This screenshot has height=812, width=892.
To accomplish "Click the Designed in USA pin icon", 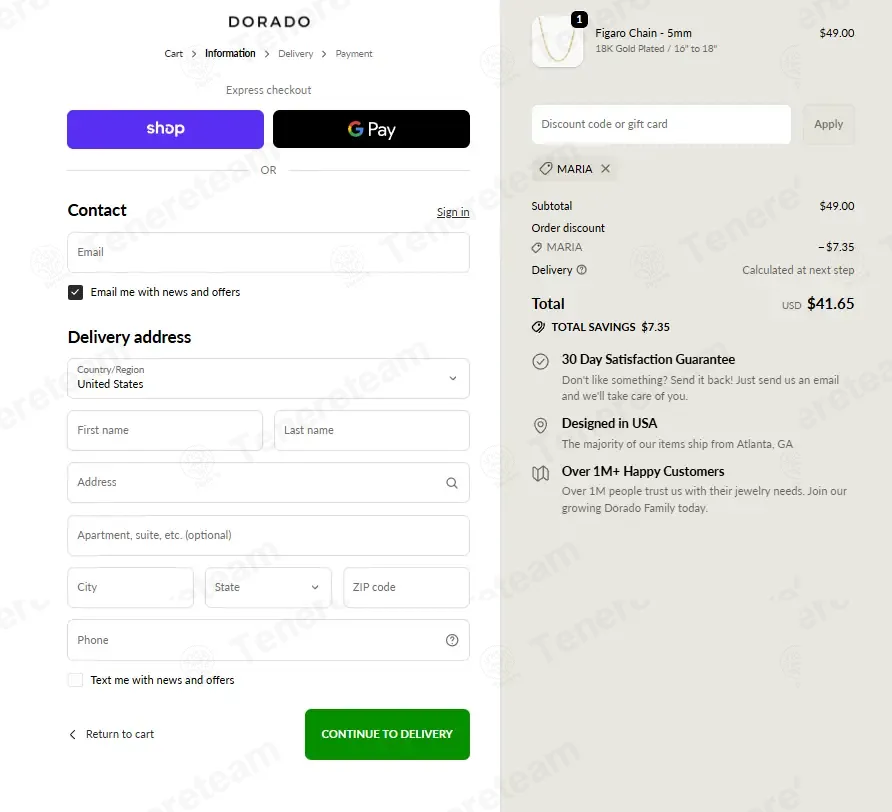I will [540, 425].
